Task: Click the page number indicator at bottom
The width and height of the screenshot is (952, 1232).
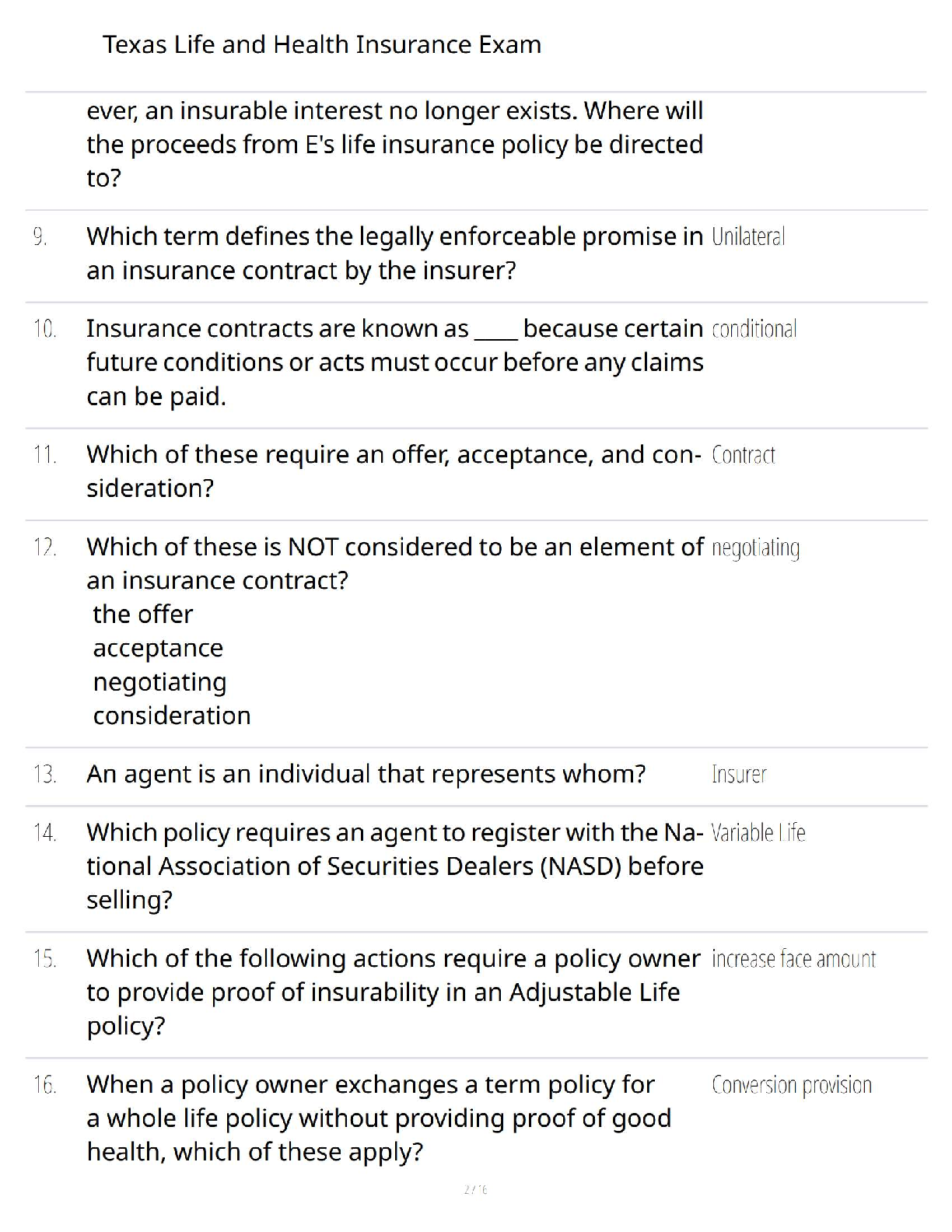Action: (x=475, y=1189)
